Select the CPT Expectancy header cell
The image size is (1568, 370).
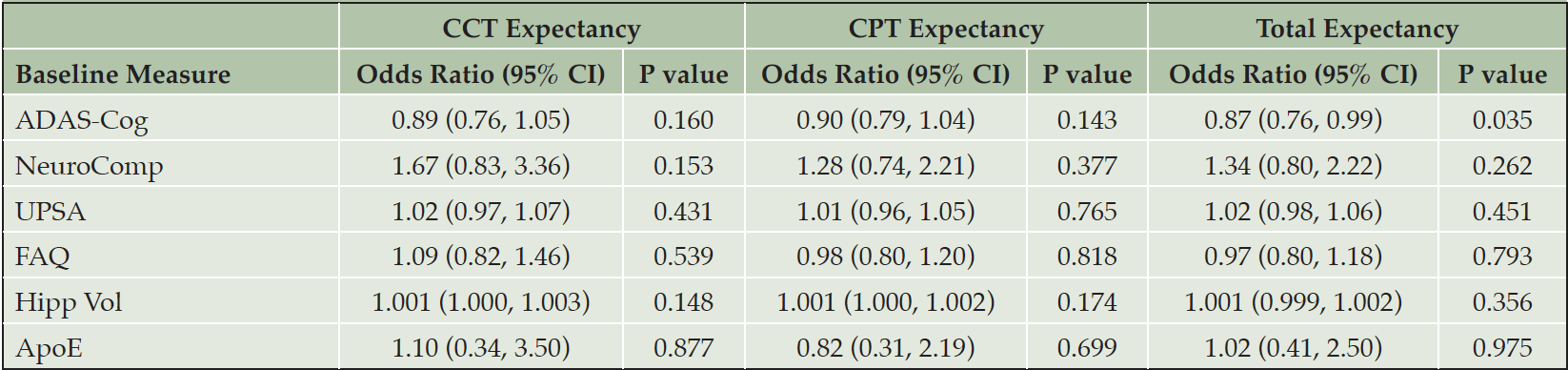coord(946,29)
